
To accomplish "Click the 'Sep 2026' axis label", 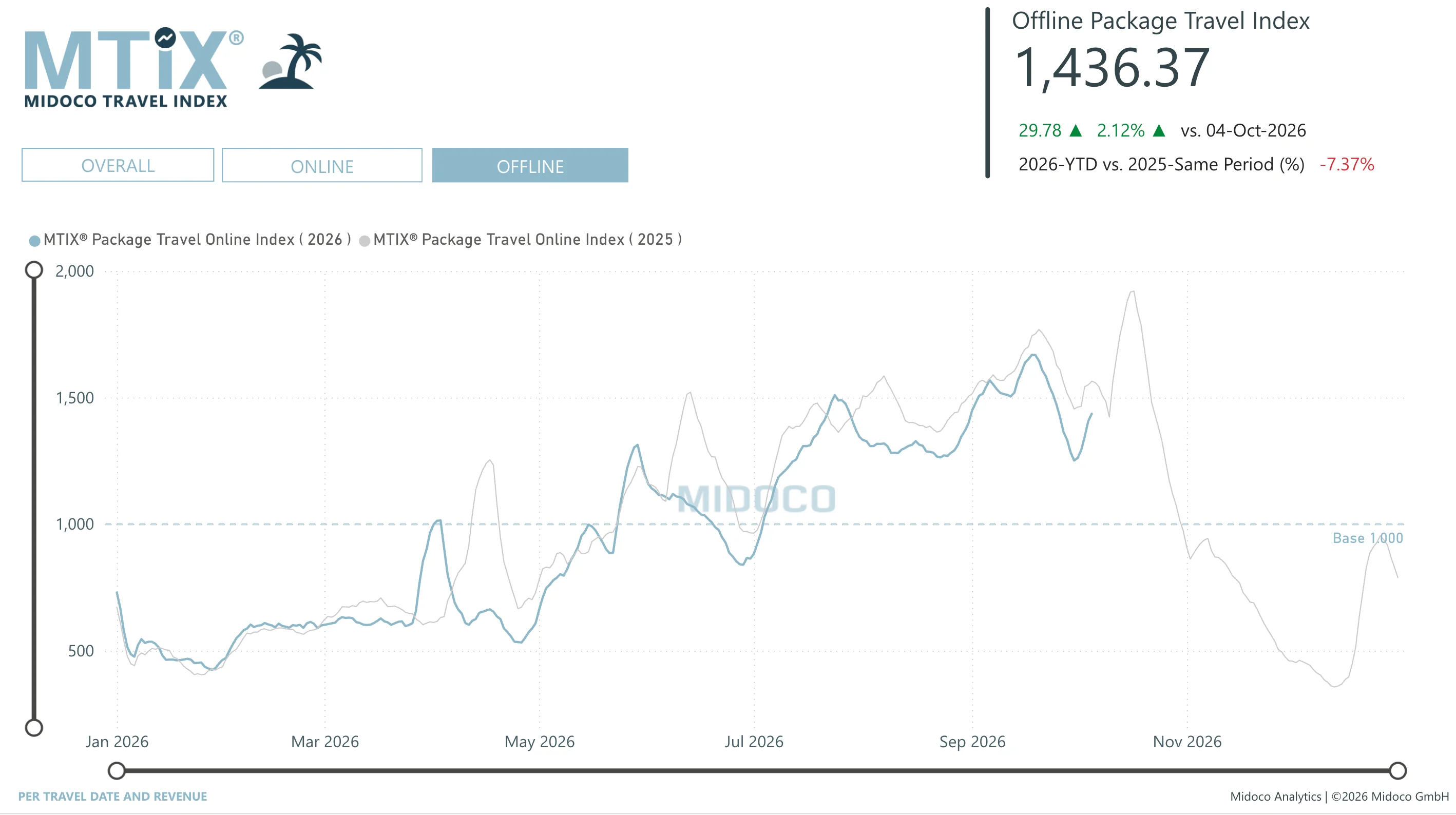I will point(973,742).
